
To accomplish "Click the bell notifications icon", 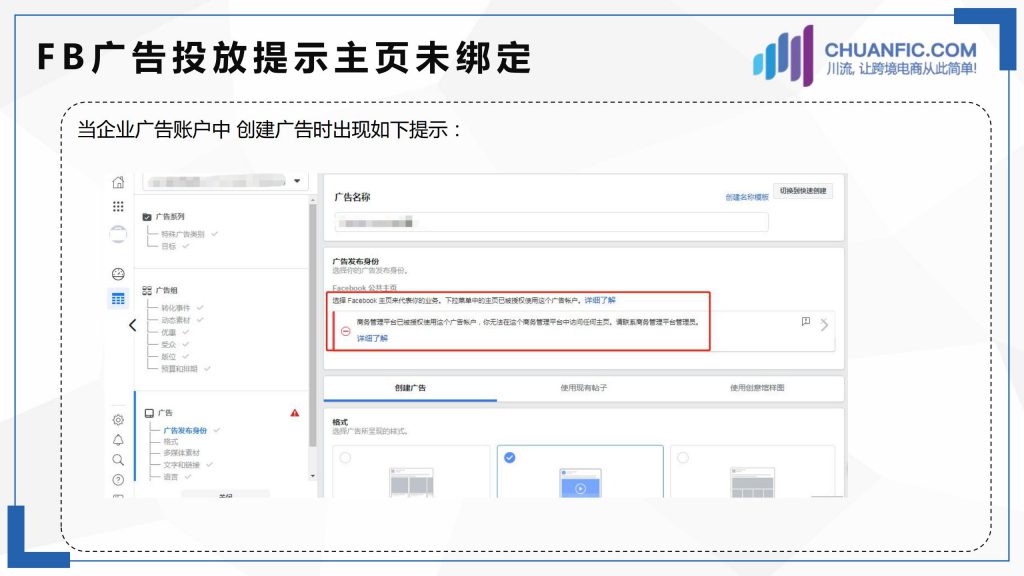I will coord(118,440).
